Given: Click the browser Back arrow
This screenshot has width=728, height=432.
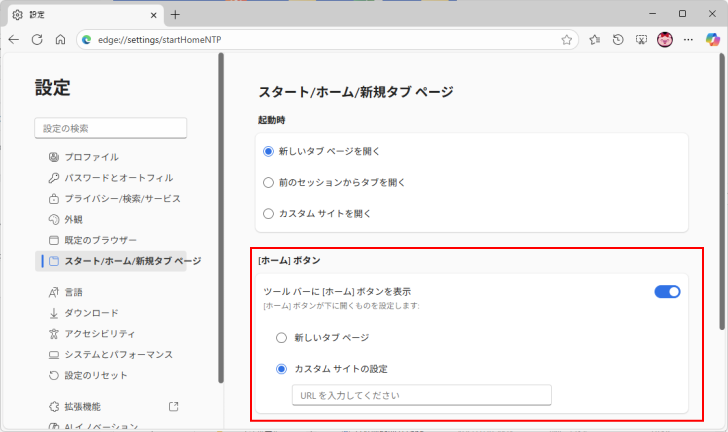Looking at the screenshot, I should [x=14, y=40].
